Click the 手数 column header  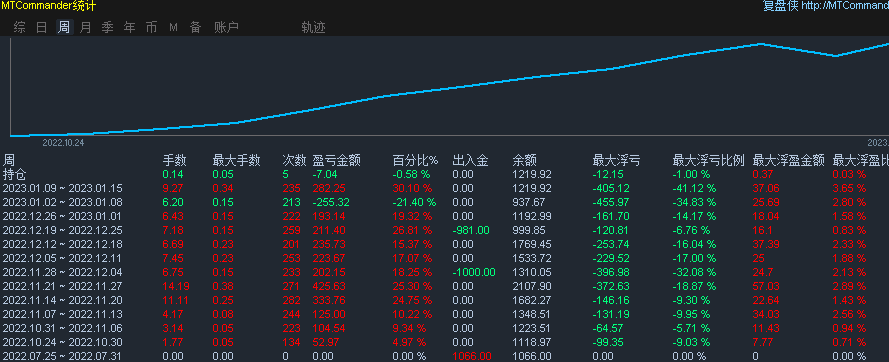pyautogui.click(x=174, y=161)
